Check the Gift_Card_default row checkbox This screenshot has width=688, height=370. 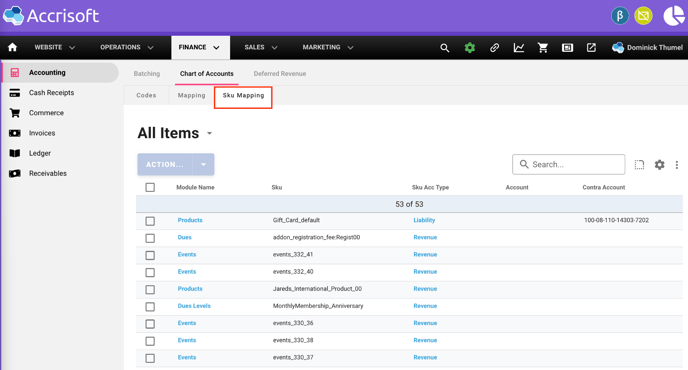(x=150, y=221)
